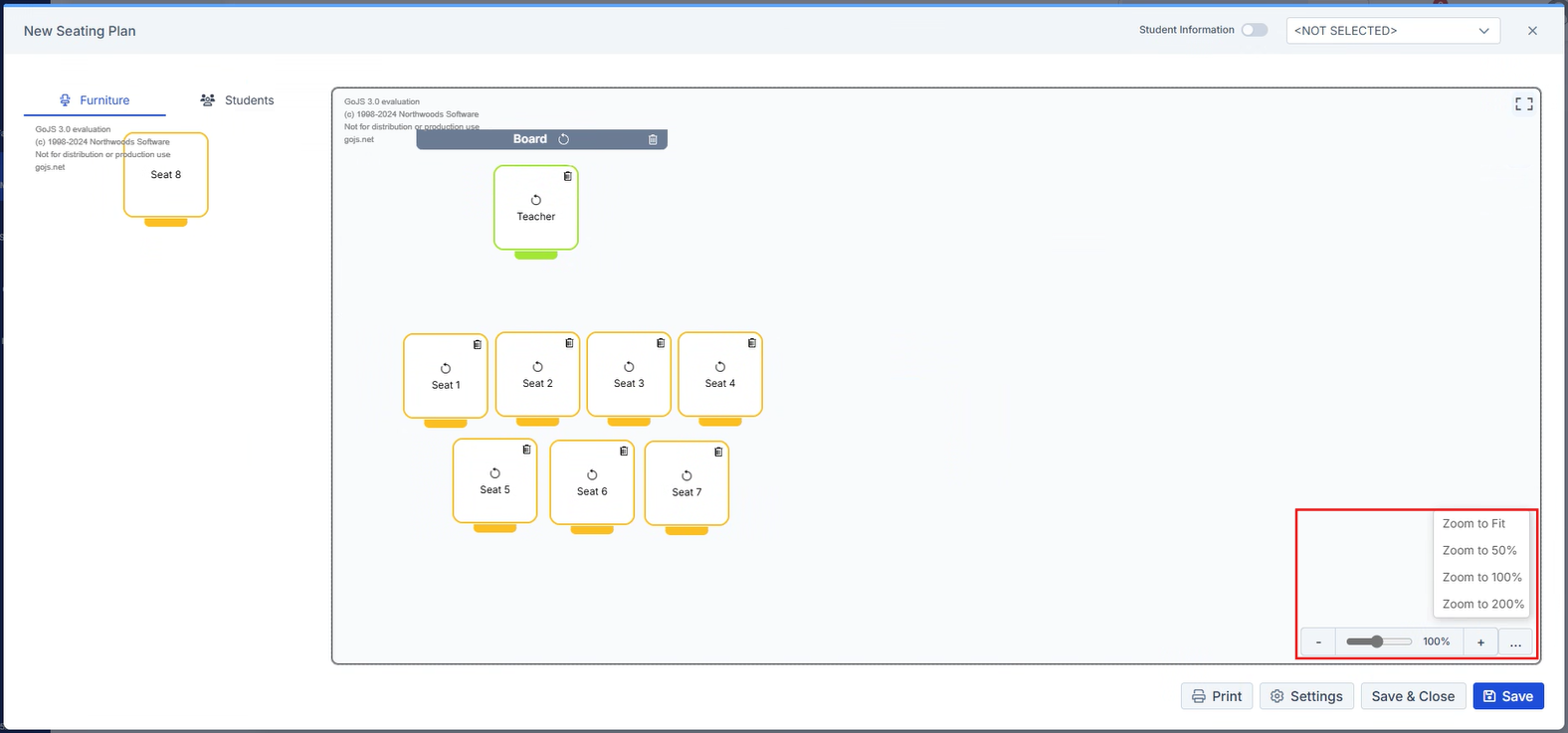Screen dimensions: 1568x733
Task: Click the fullscreen expand icon on canvas
Action: 1523,104
